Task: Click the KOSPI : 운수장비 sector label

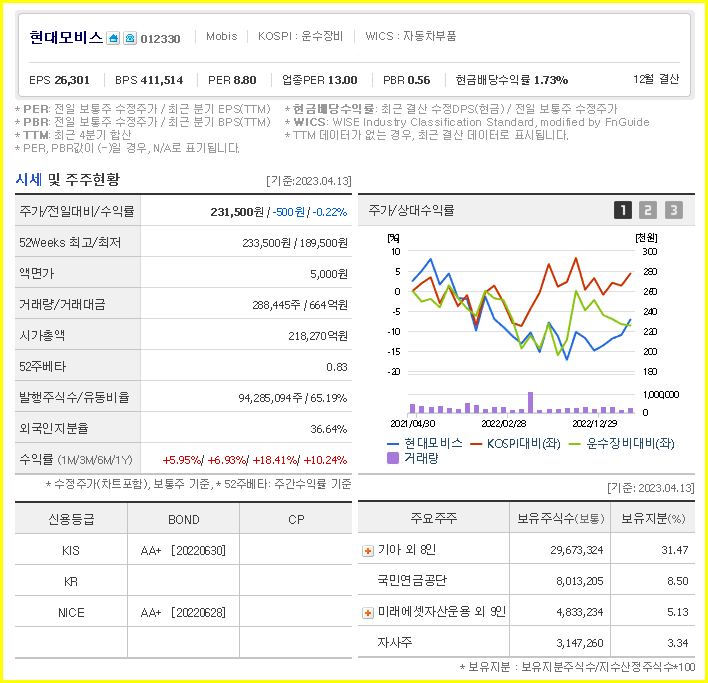Action: 300,36
